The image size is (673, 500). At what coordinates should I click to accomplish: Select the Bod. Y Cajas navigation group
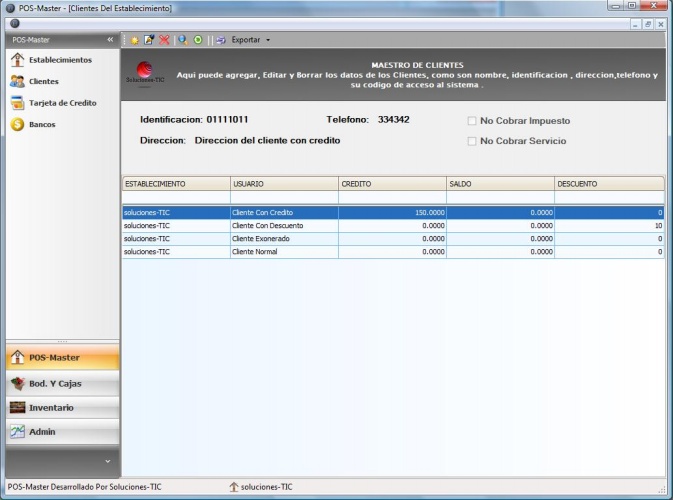(x=63, y=383)
